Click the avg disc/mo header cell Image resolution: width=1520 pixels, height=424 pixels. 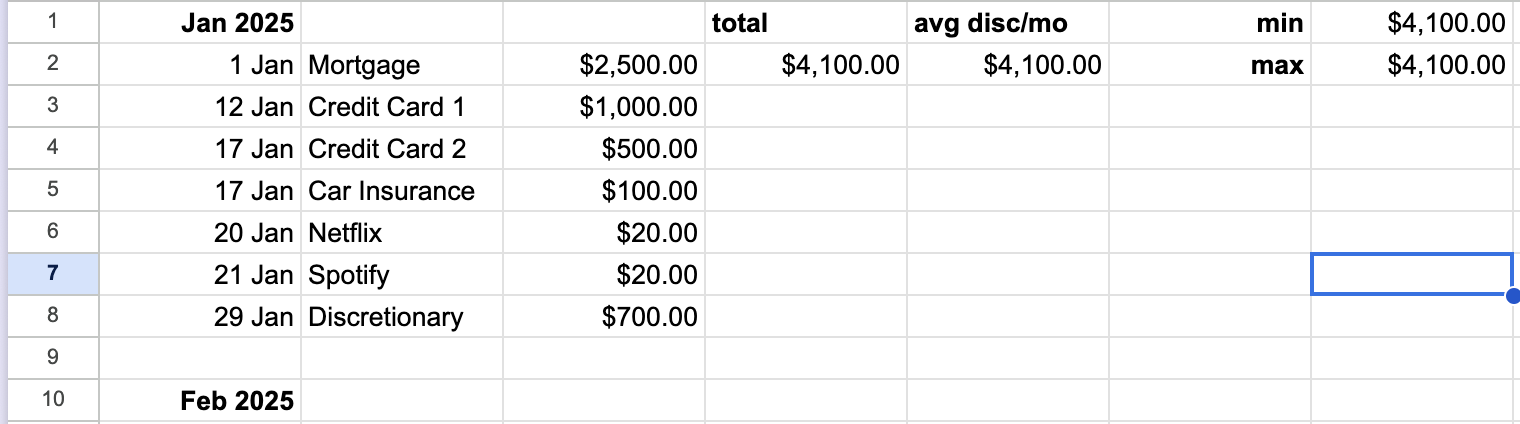tap(1008, 23)
